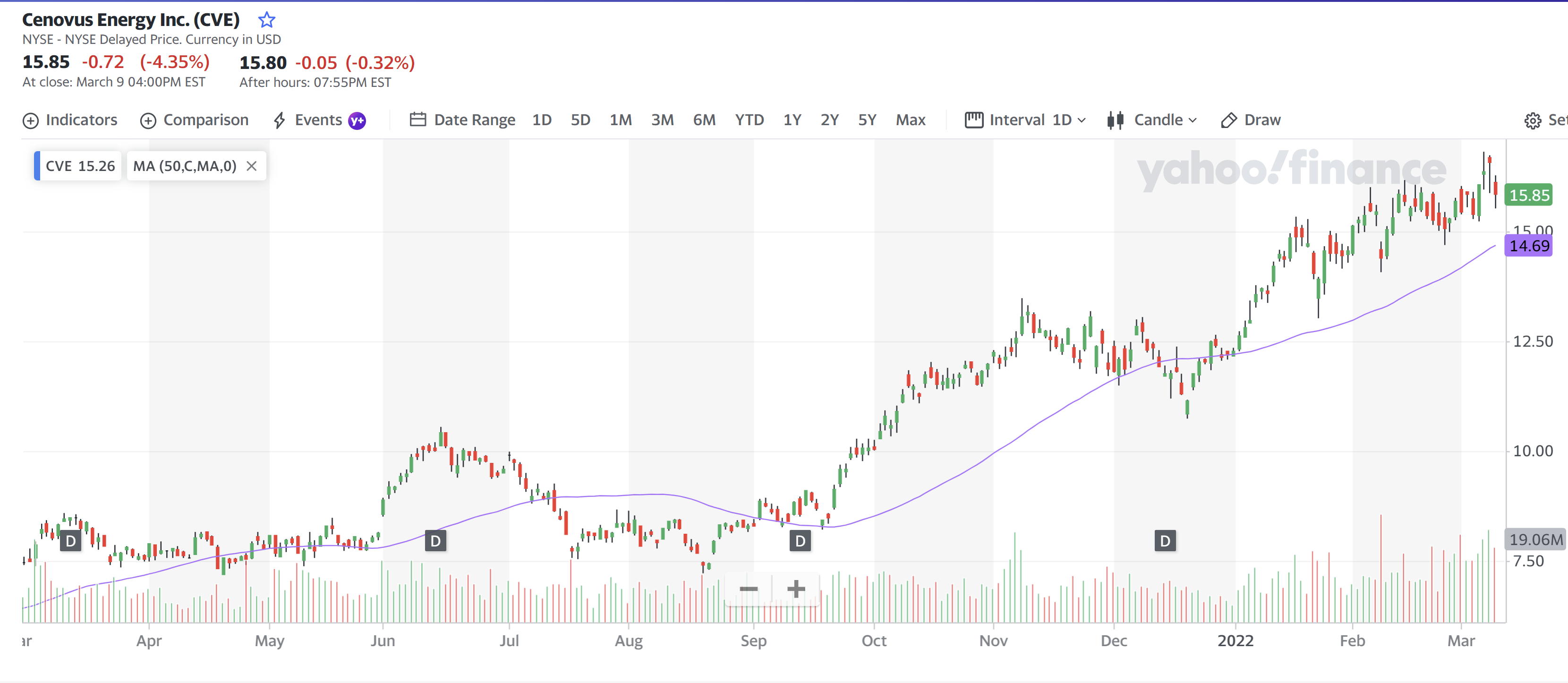Open the Date Range calendar icon

click(x=418, y=120)
